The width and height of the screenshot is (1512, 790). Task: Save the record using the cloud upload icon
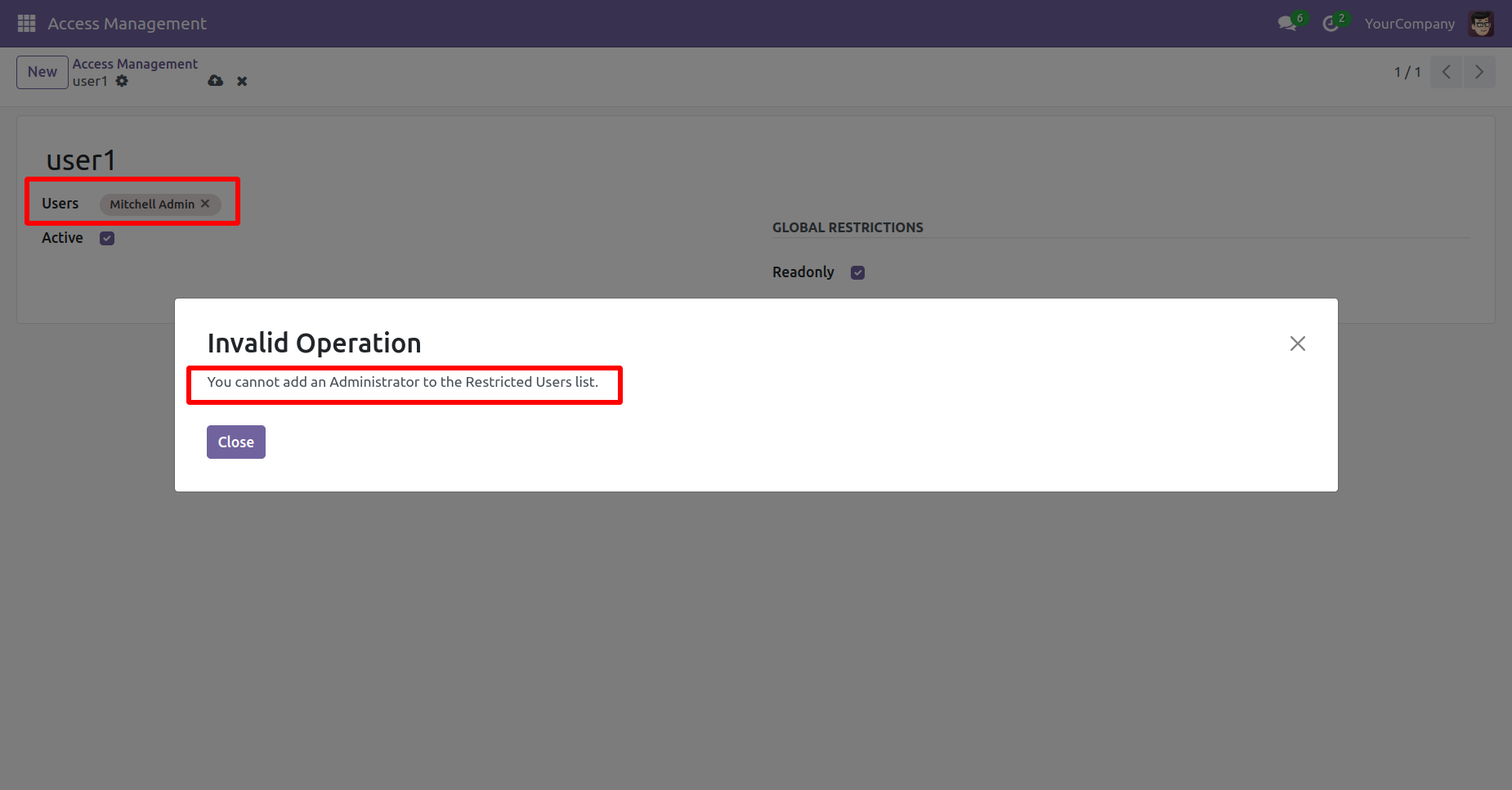216,81
